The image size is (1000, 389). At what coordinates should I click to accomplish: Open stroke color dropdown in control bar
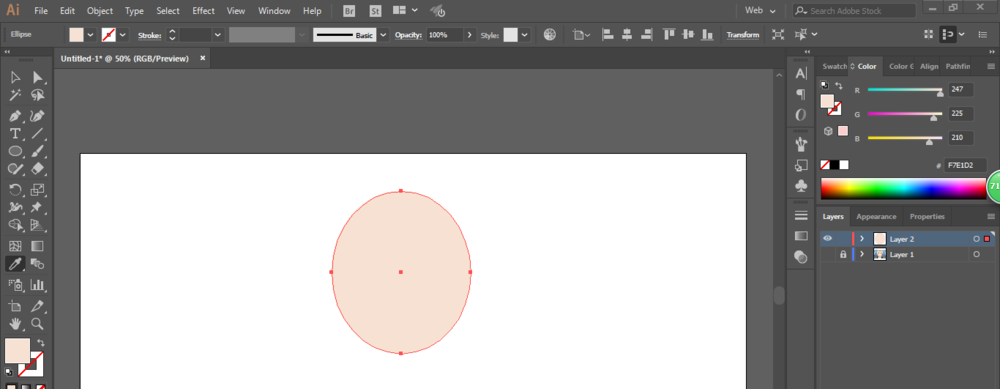click(122, 35)
